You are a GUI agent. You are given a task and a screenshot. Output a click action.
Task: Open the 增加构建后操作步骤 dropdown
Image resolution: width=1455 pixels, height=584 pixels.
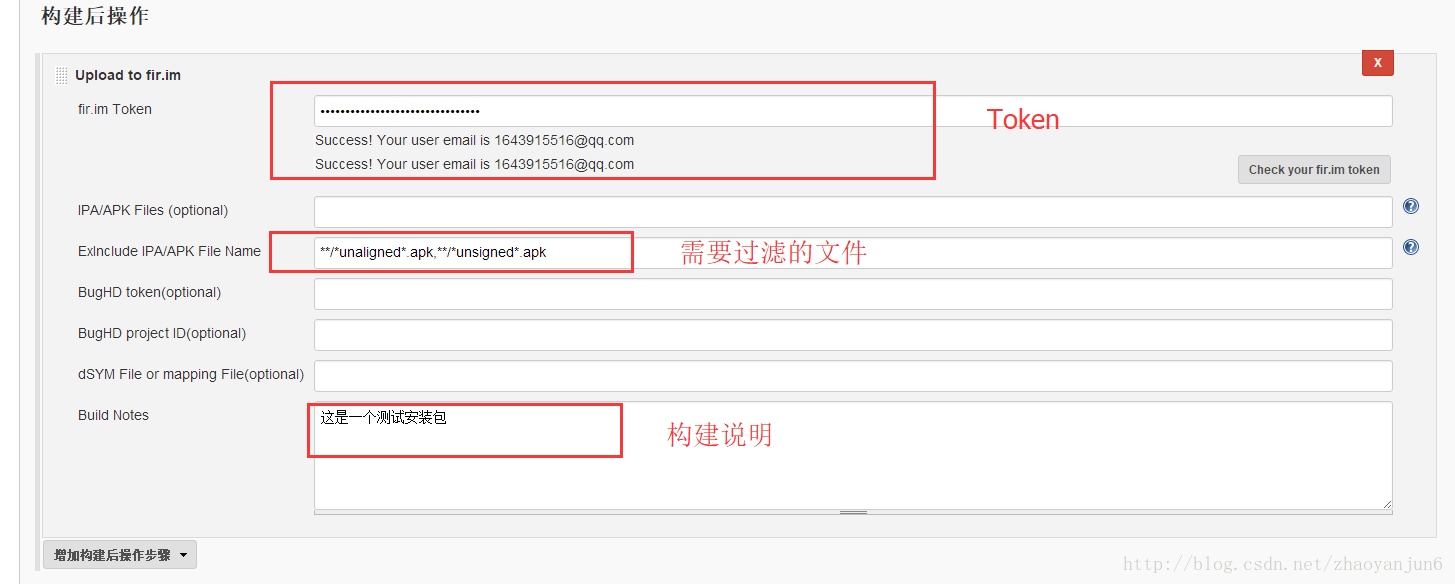[120, 555]
